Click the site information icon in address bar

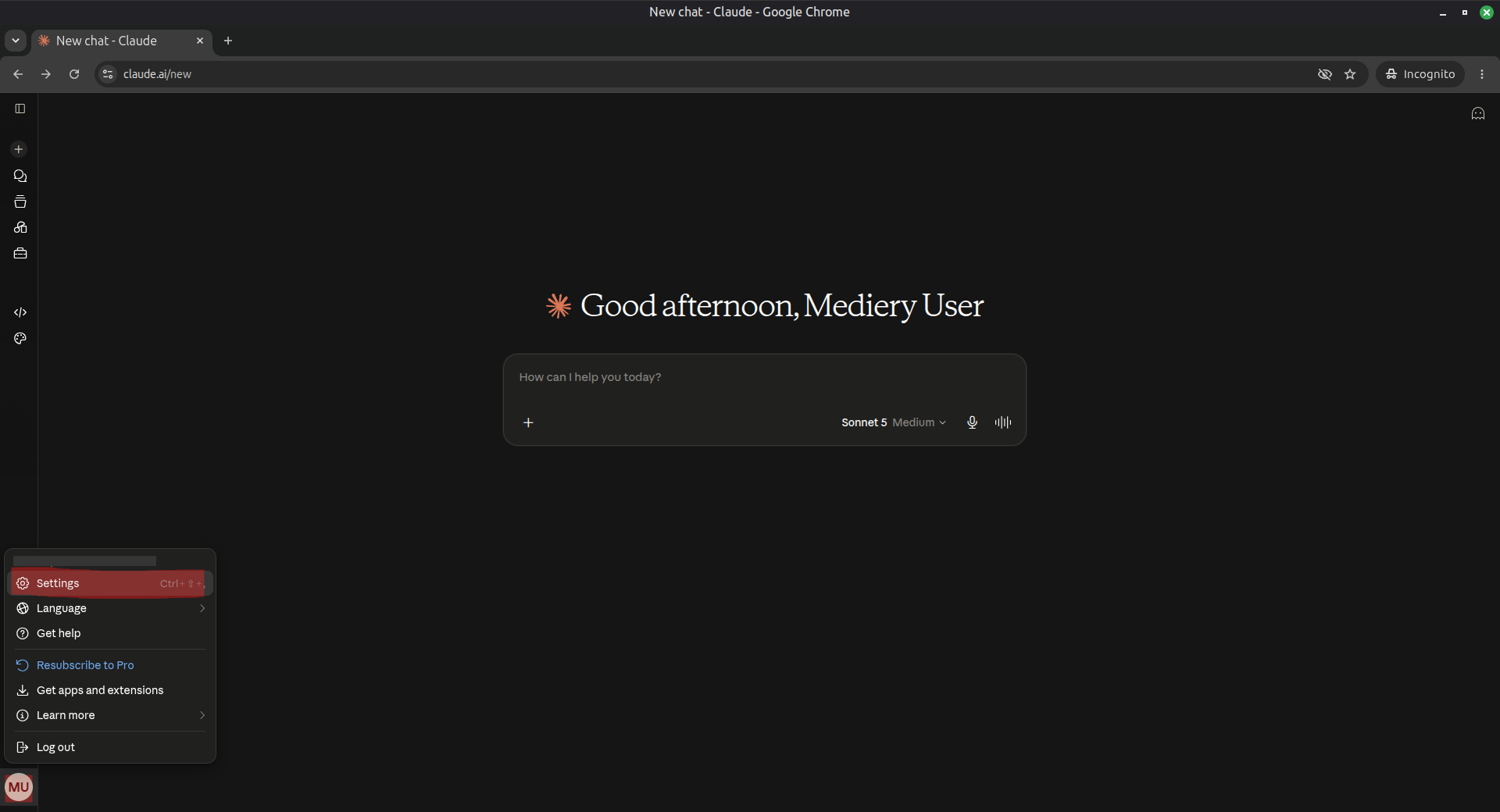pos(108,74)
